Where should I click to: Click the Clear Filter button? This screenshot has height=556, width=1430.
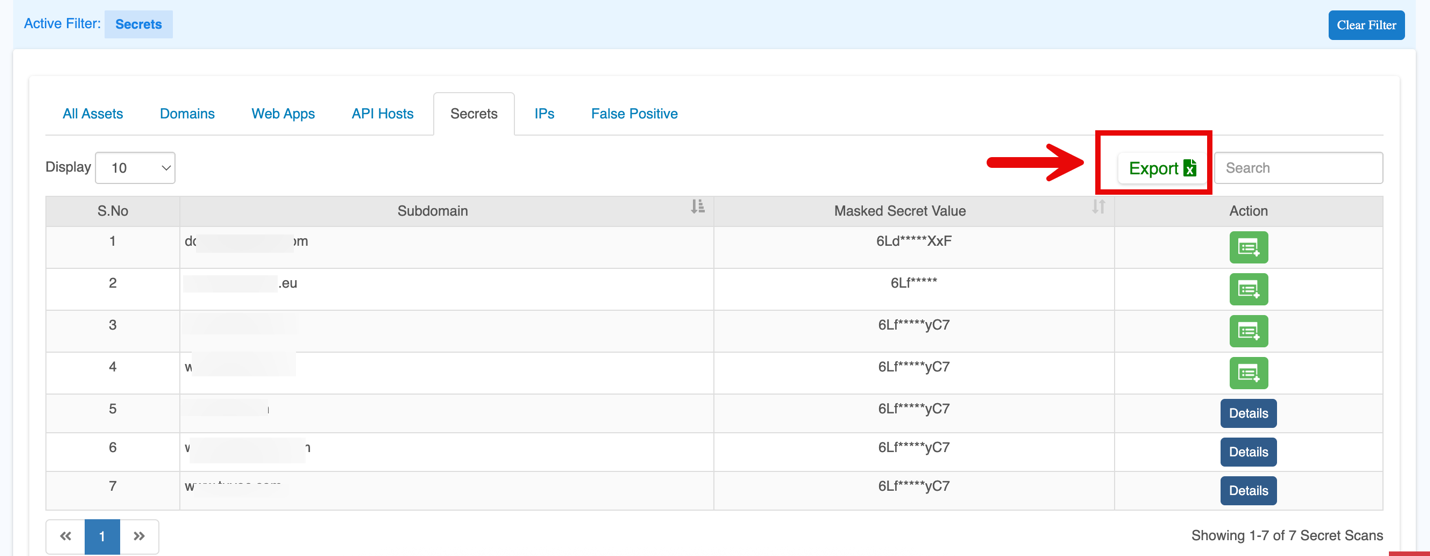(x=1365, y=25)
